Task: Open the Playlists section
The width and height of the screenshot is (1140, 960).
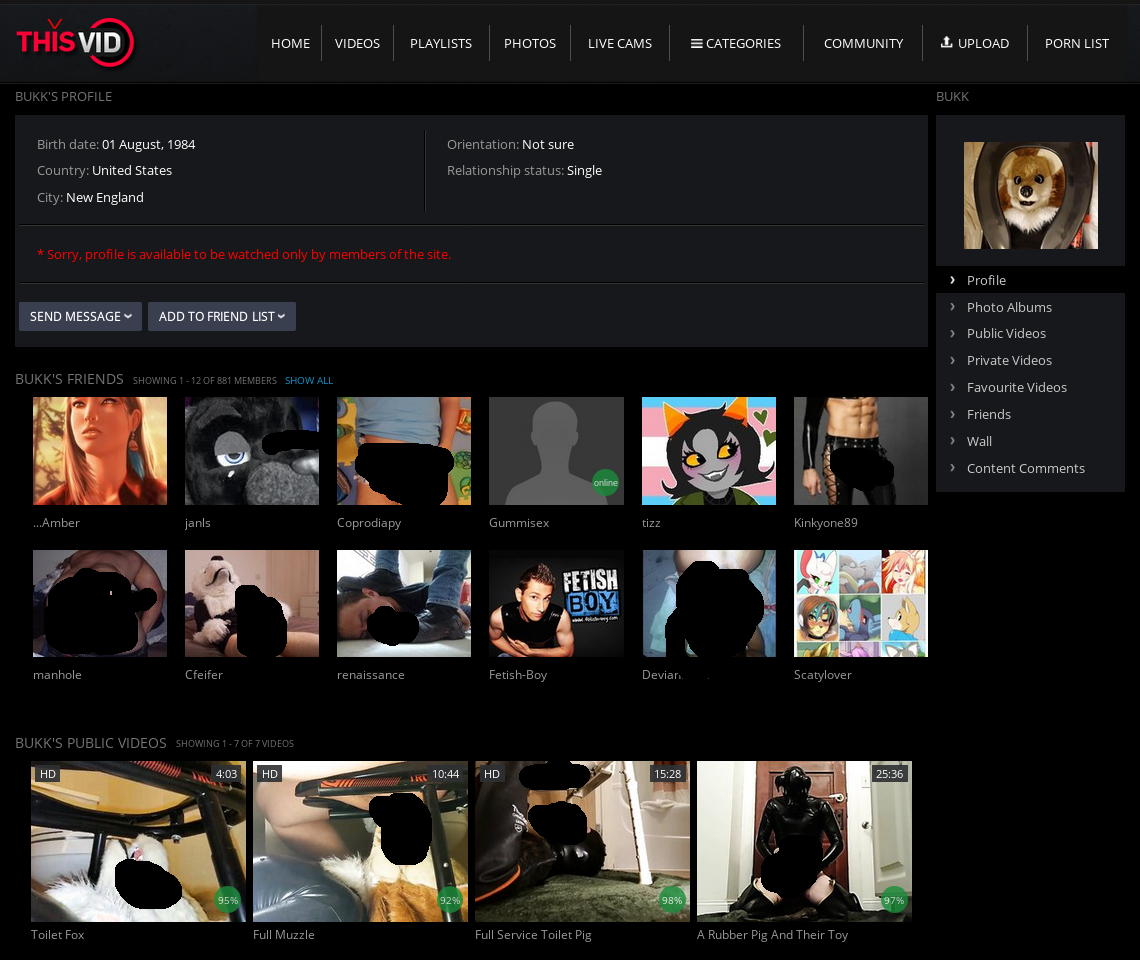Action: pyautogui.click(x=441, y=44)
